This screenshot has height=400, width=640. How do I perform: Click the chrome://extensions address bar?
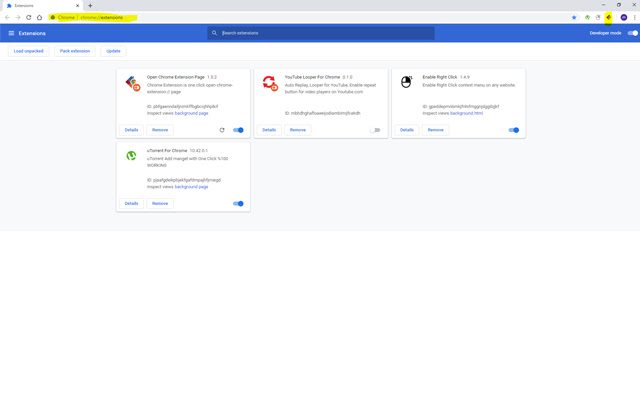[310, 17]
